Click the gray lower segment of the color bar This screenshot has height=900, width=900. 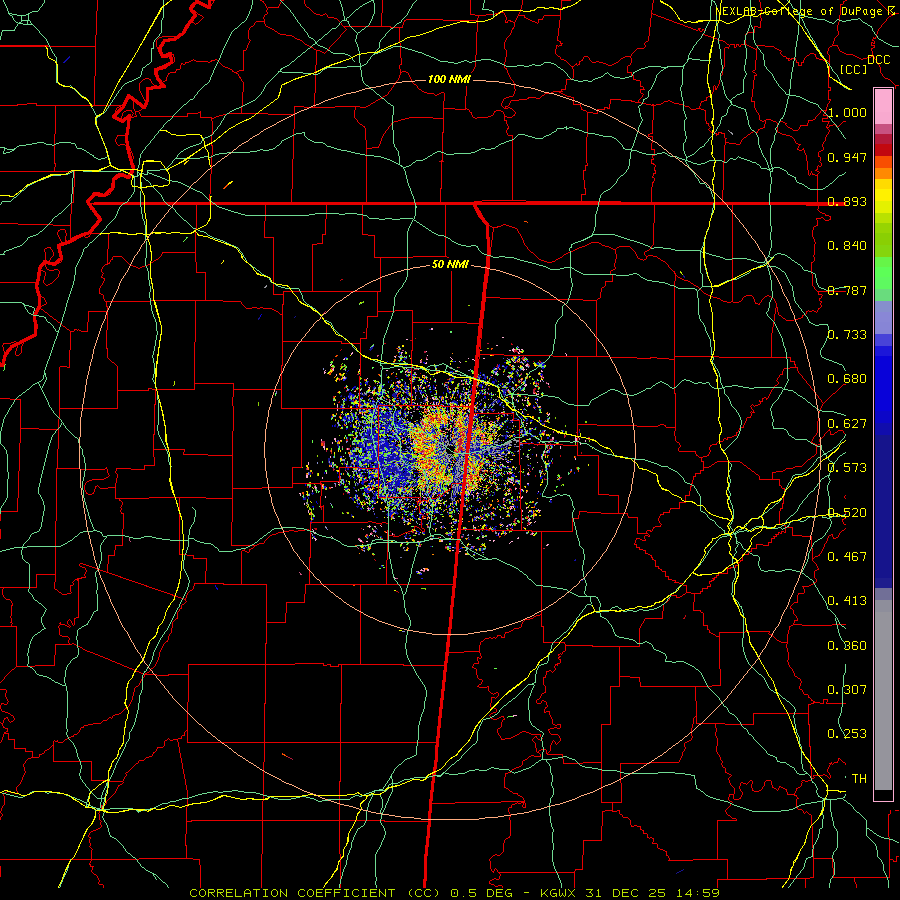[x=883, y=695]
